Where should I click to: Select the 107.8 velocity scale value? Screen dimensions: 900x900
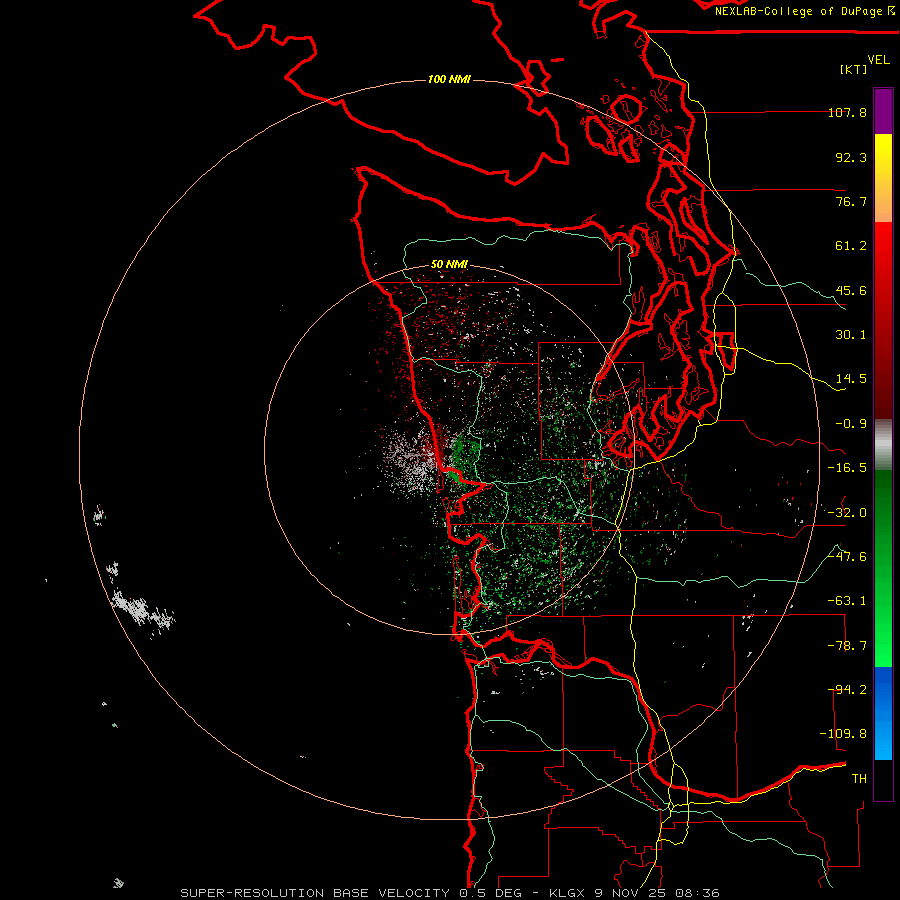pyautogui.click(x=847, y=112)
